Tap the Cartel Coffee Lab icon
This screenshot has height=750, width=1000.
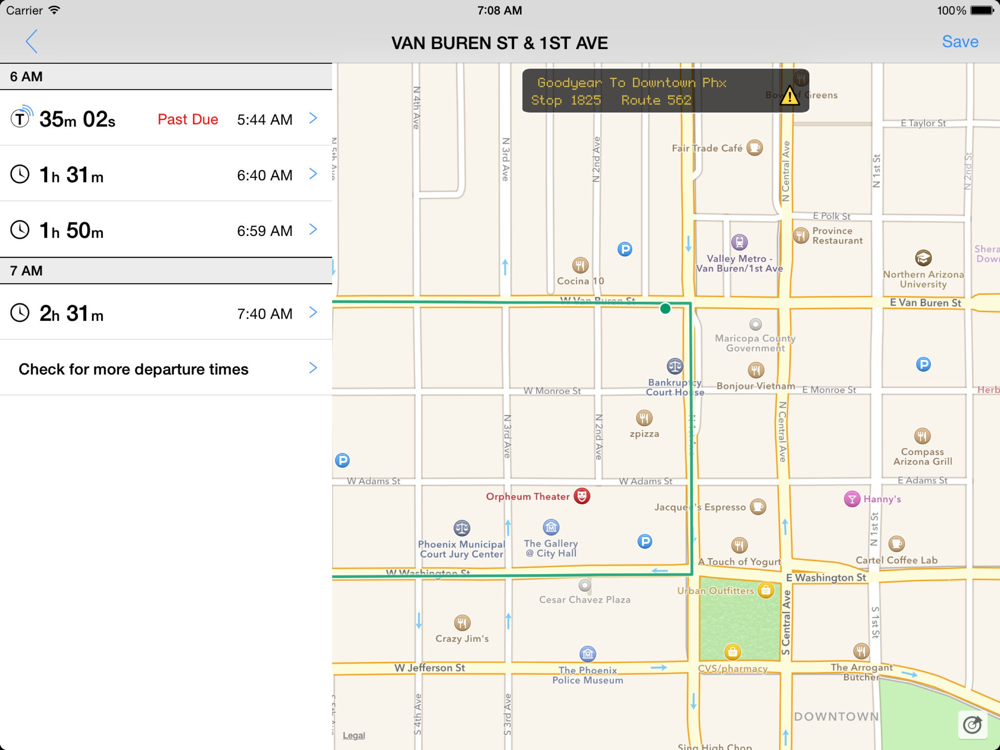point(896,544)
